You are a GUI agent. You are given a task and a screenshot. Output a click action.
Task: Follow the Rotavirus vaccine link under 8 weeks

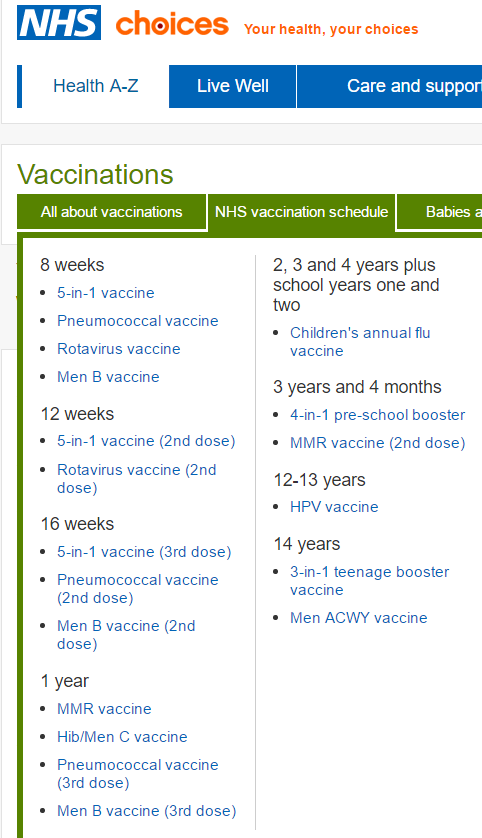click(x=119, y=349)
